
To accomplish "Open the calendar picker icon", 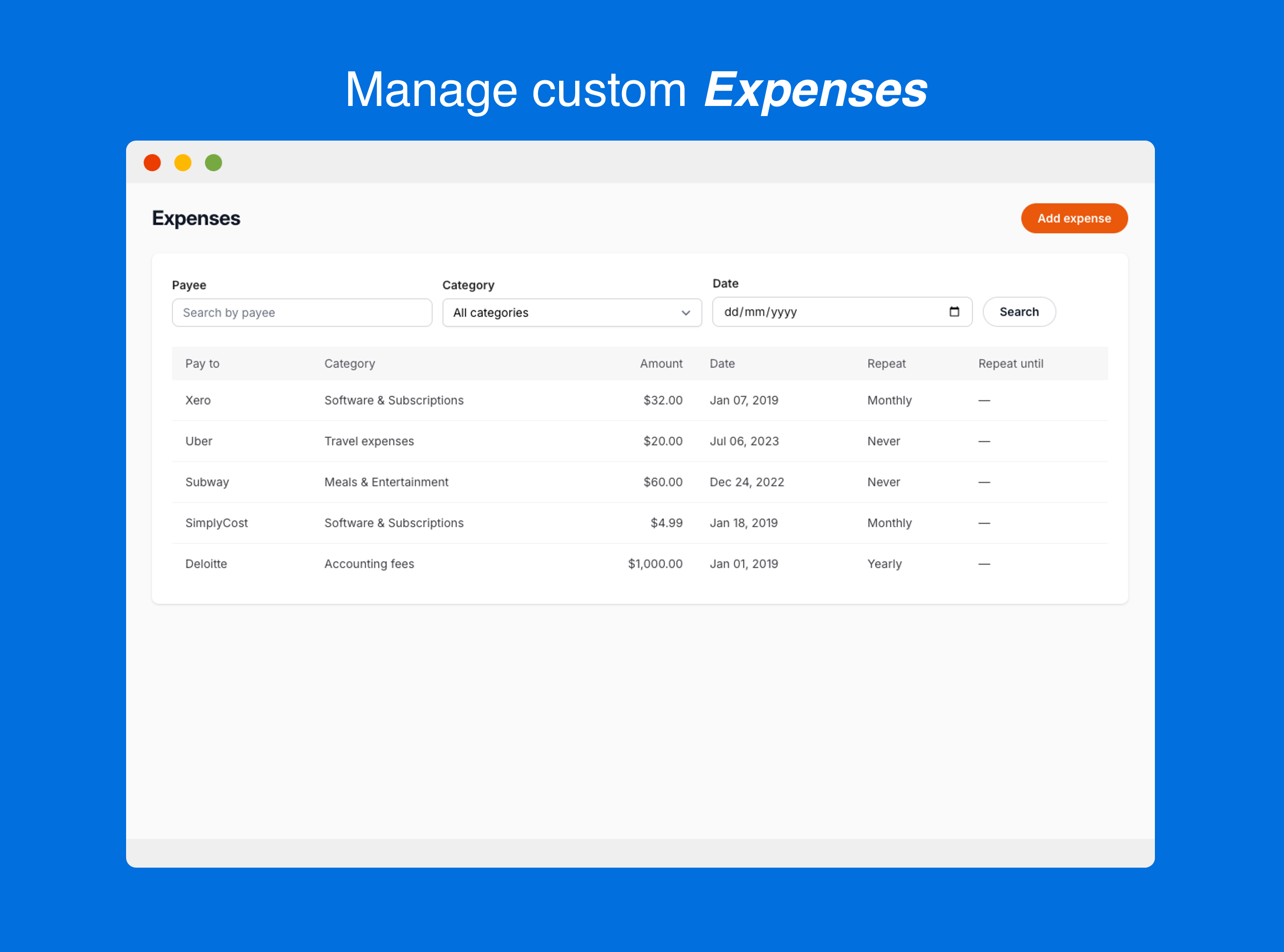I will point(954,312).
